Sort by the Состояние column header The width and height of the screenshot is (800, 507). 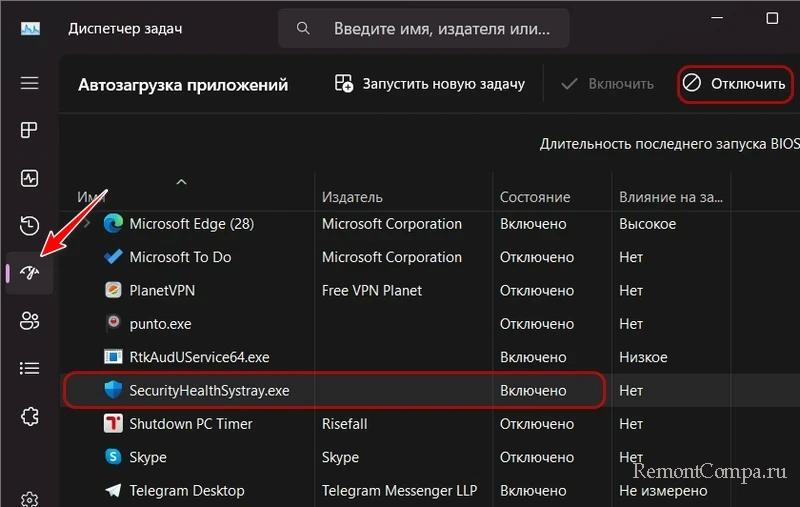coord(535,197)
